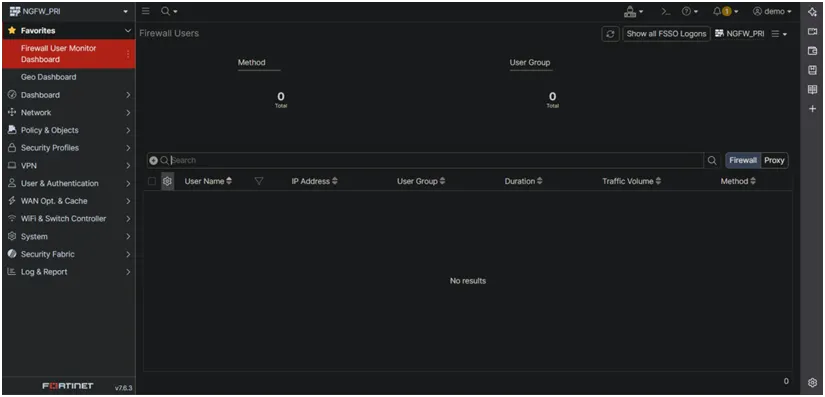Open the CLI console icon
The width and height of the screenshot is (825, 397).
click(x=666, y=12)
